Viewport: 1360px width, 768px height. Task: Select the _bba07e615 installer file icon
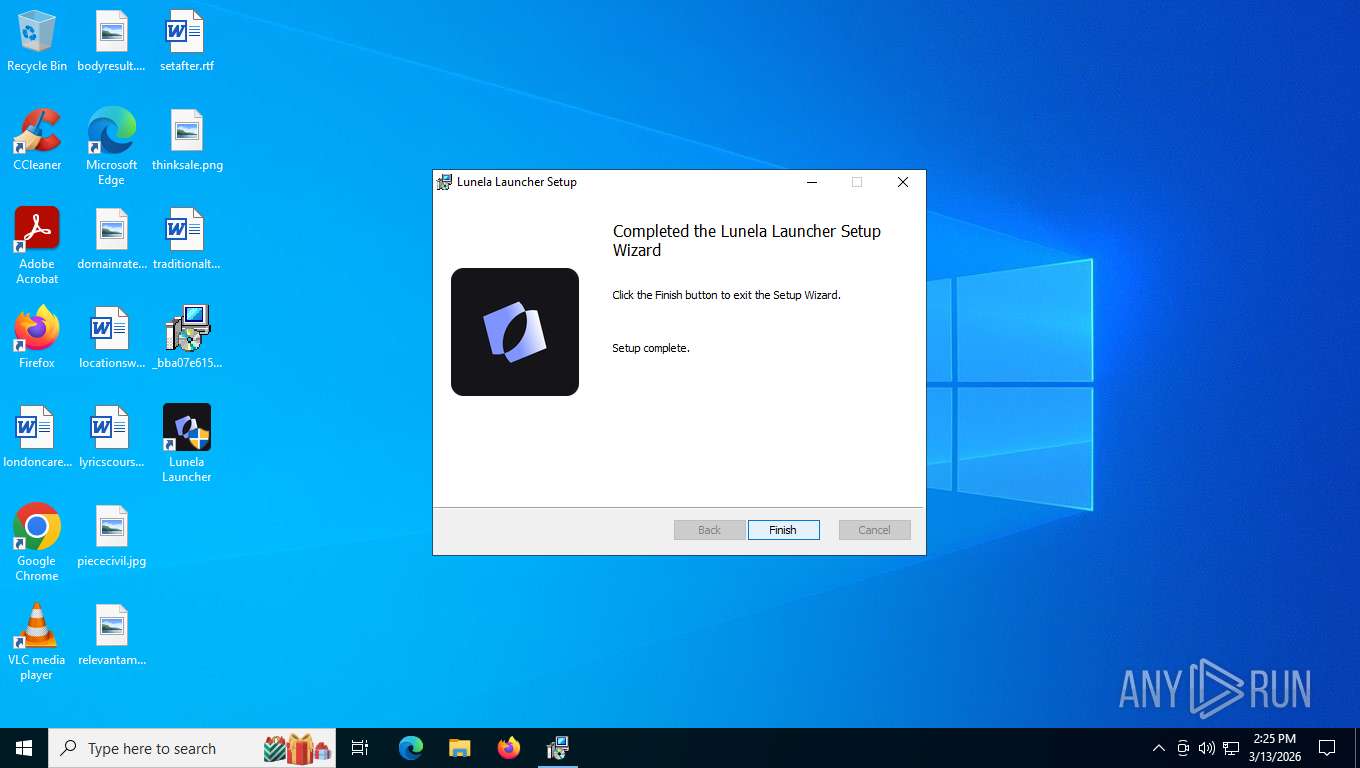click(x=187, y=338)
